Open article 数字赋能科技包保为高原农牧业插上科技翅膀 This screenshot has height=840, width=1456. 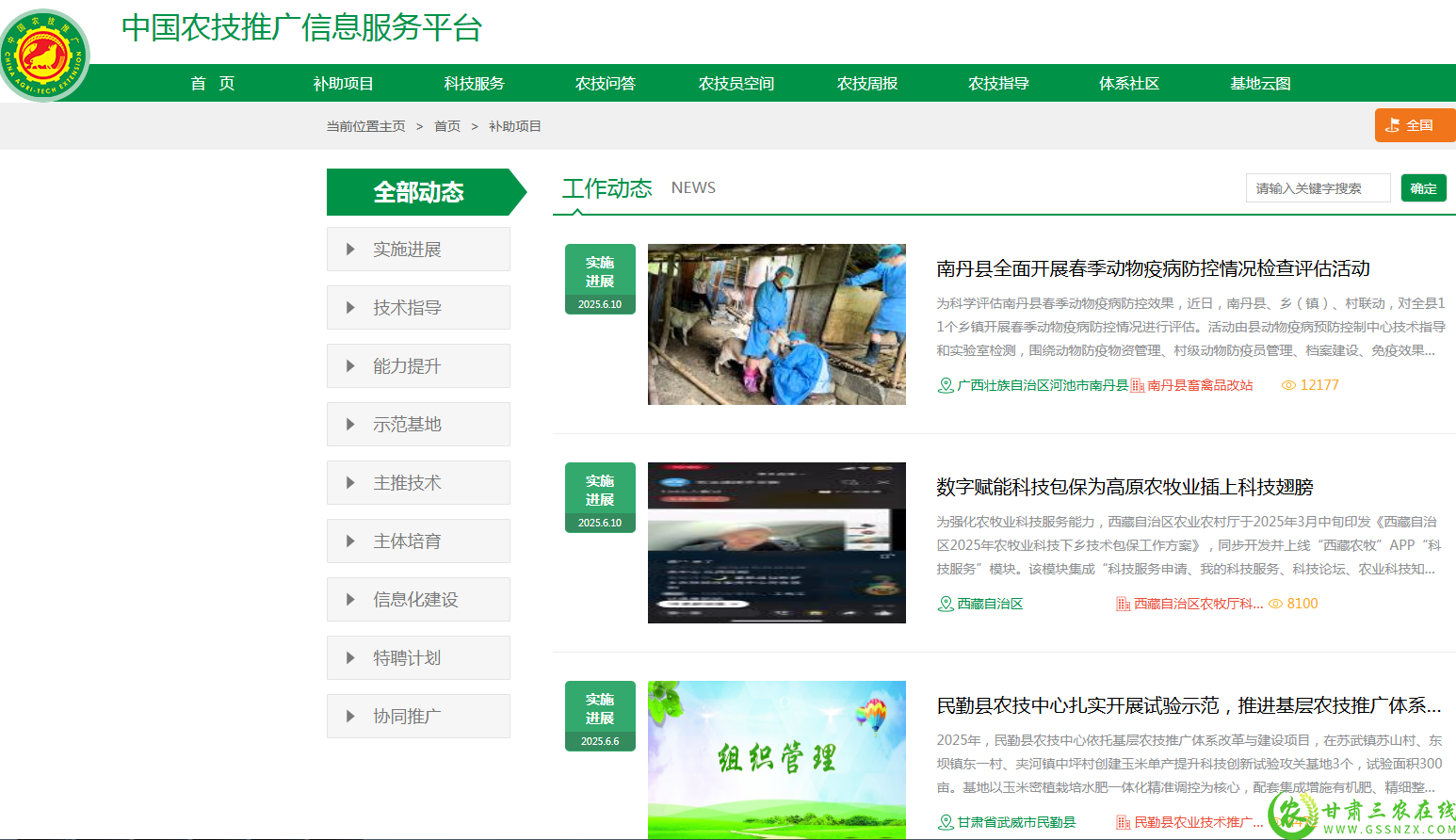click(1124, 487)
